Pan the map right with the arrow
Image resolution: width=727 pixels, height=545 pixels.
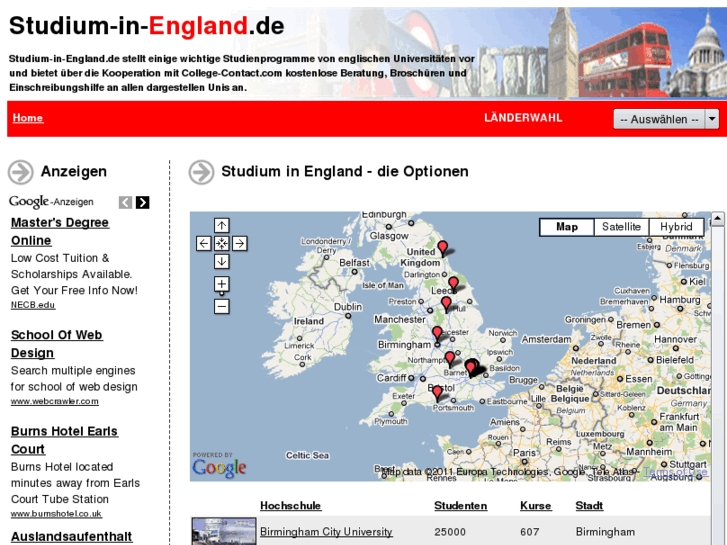[x=239, y=244]
